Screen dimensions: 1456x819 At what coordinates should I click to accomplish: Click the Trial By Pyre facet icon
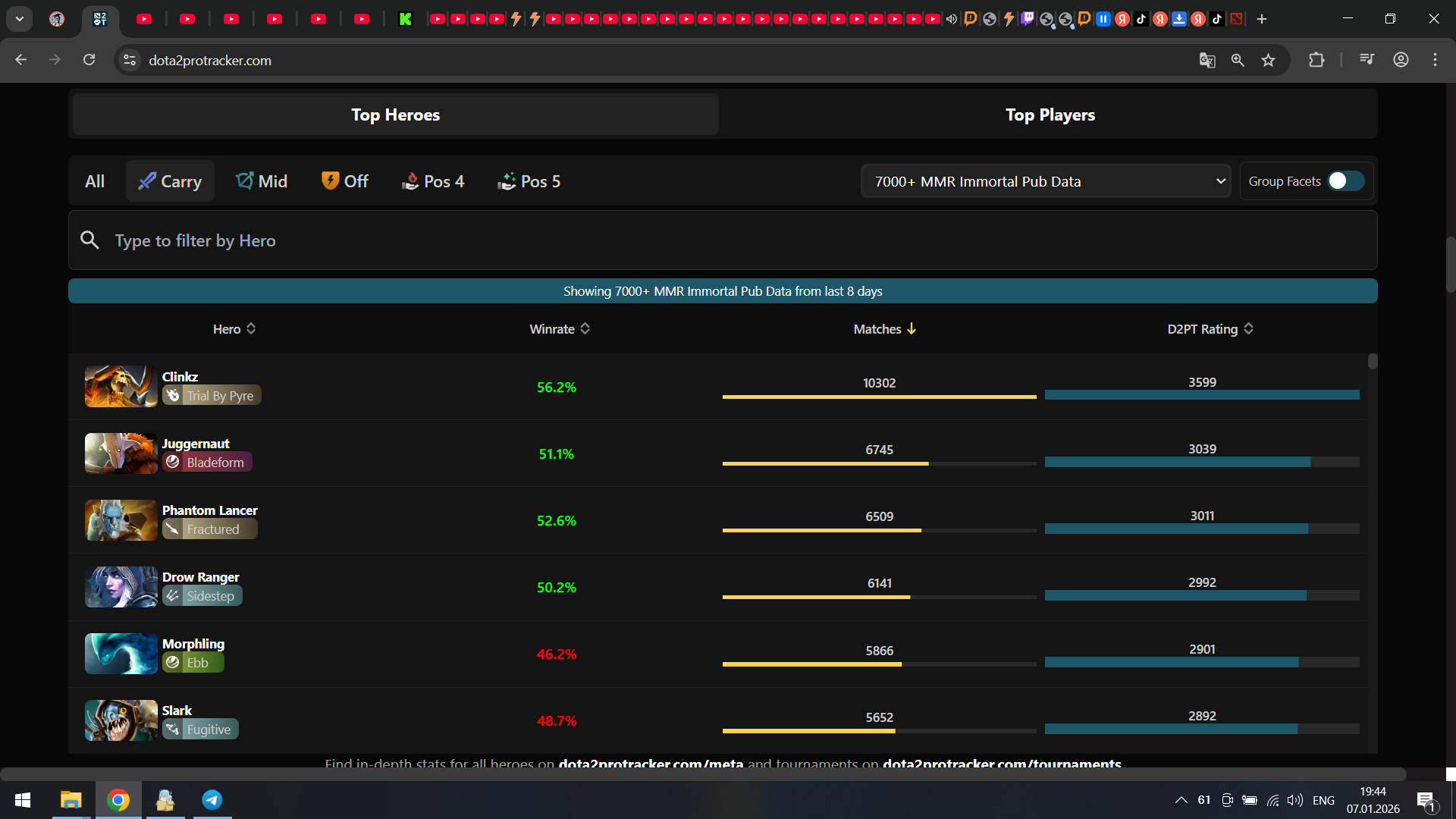[173, 395]
